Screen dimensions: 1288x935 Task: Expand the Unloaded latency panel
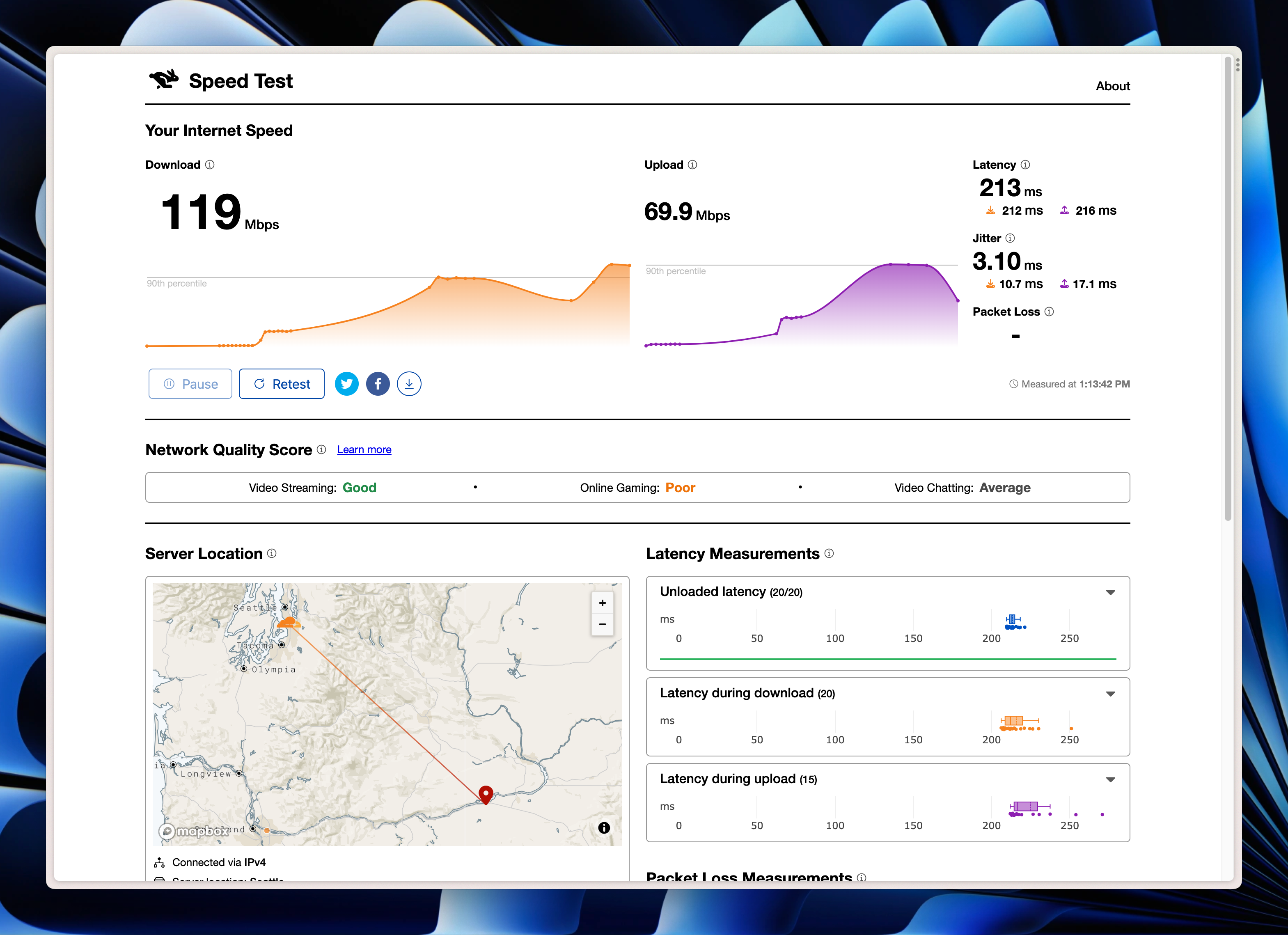tap(1110, 592)
